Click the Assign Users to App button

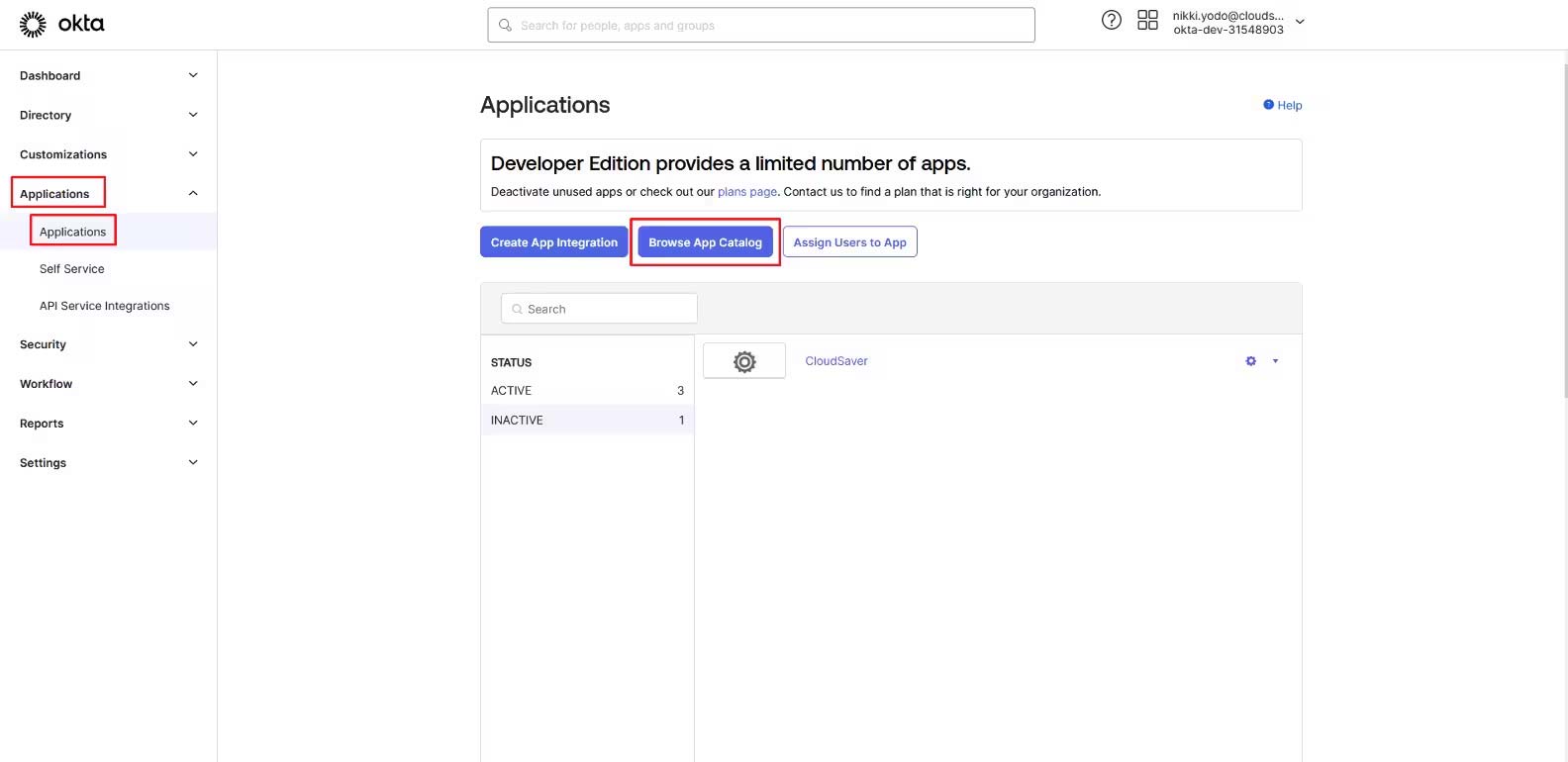pos(849,242)
